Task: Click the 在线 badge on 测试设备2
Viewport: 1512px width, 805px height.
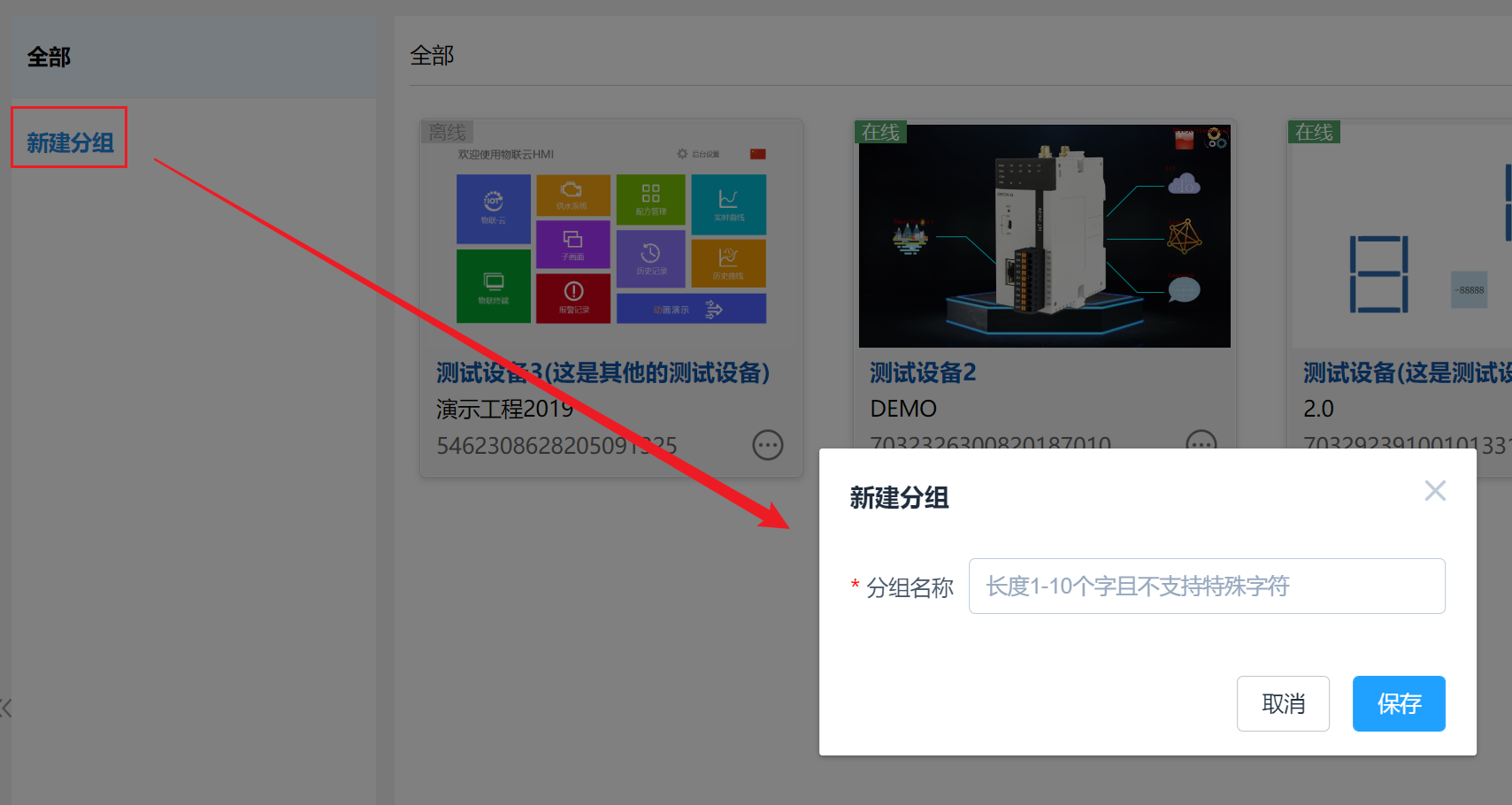Action: (x=880, y=132)
